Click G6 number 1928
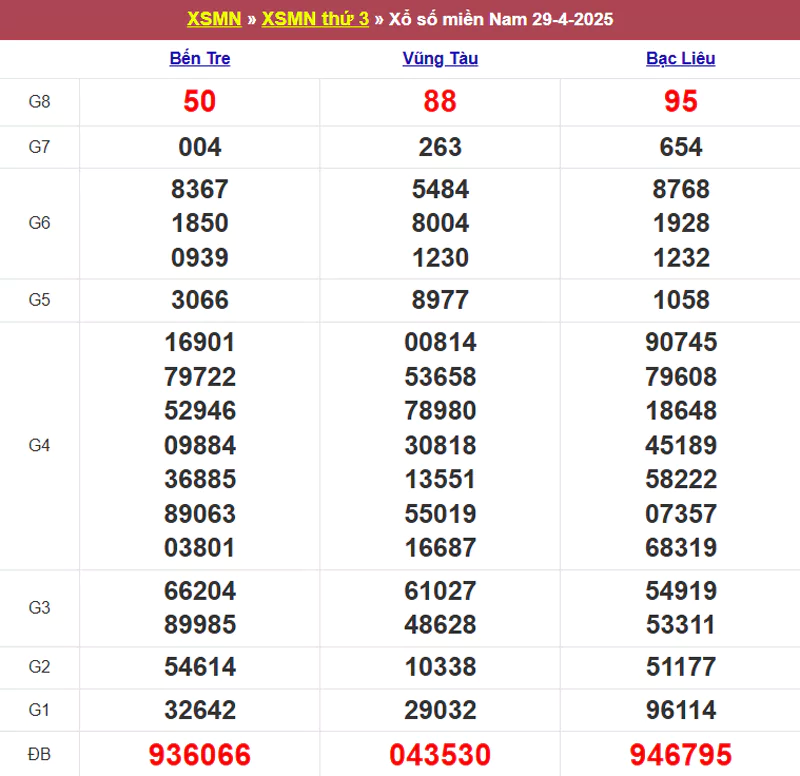 click(x=681, y=223)
